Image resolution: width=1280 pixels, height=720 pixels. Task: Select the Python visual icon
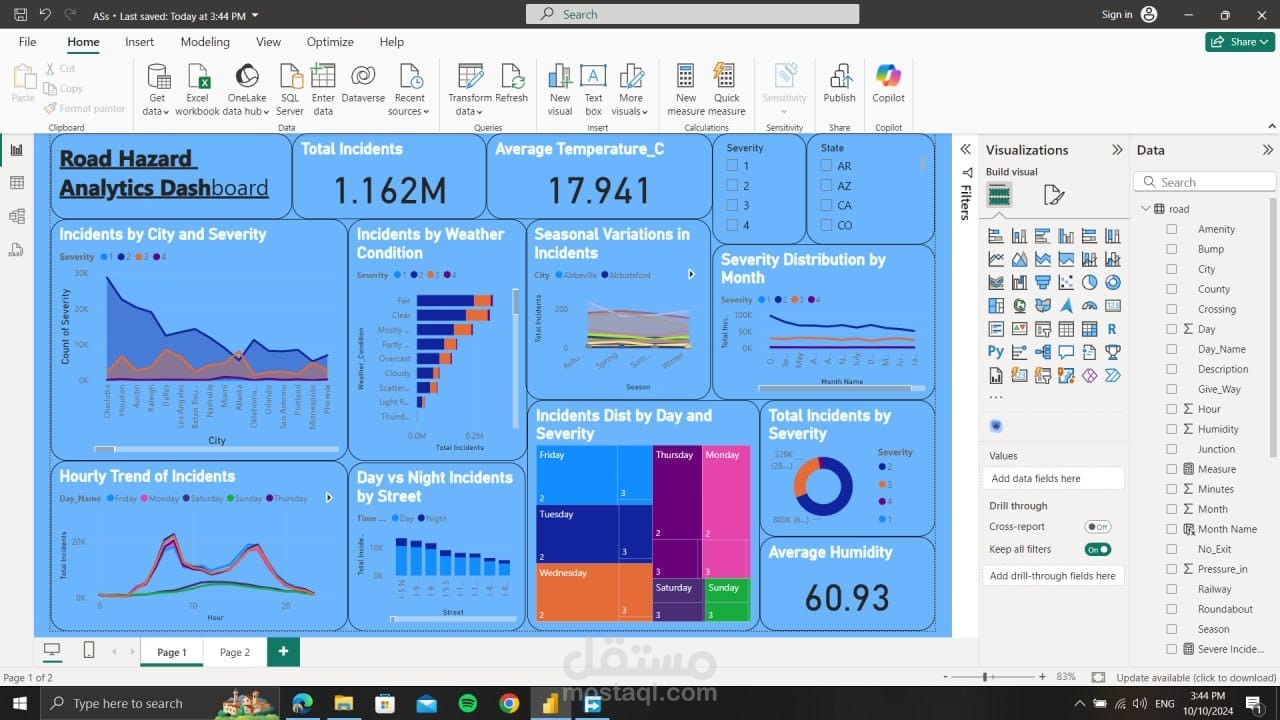pyautogui.click(x=996, y=351)
